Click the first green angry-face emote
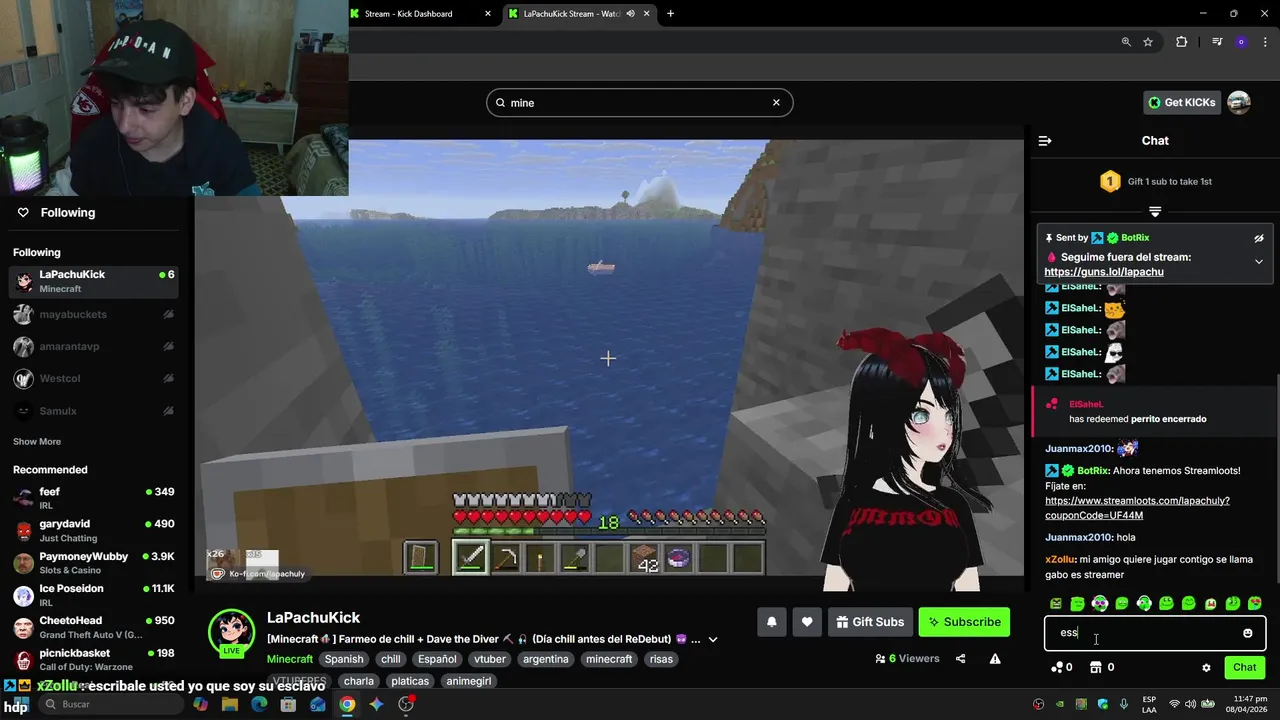This screenshot has width=1280, height=720. pos(1056,604)
